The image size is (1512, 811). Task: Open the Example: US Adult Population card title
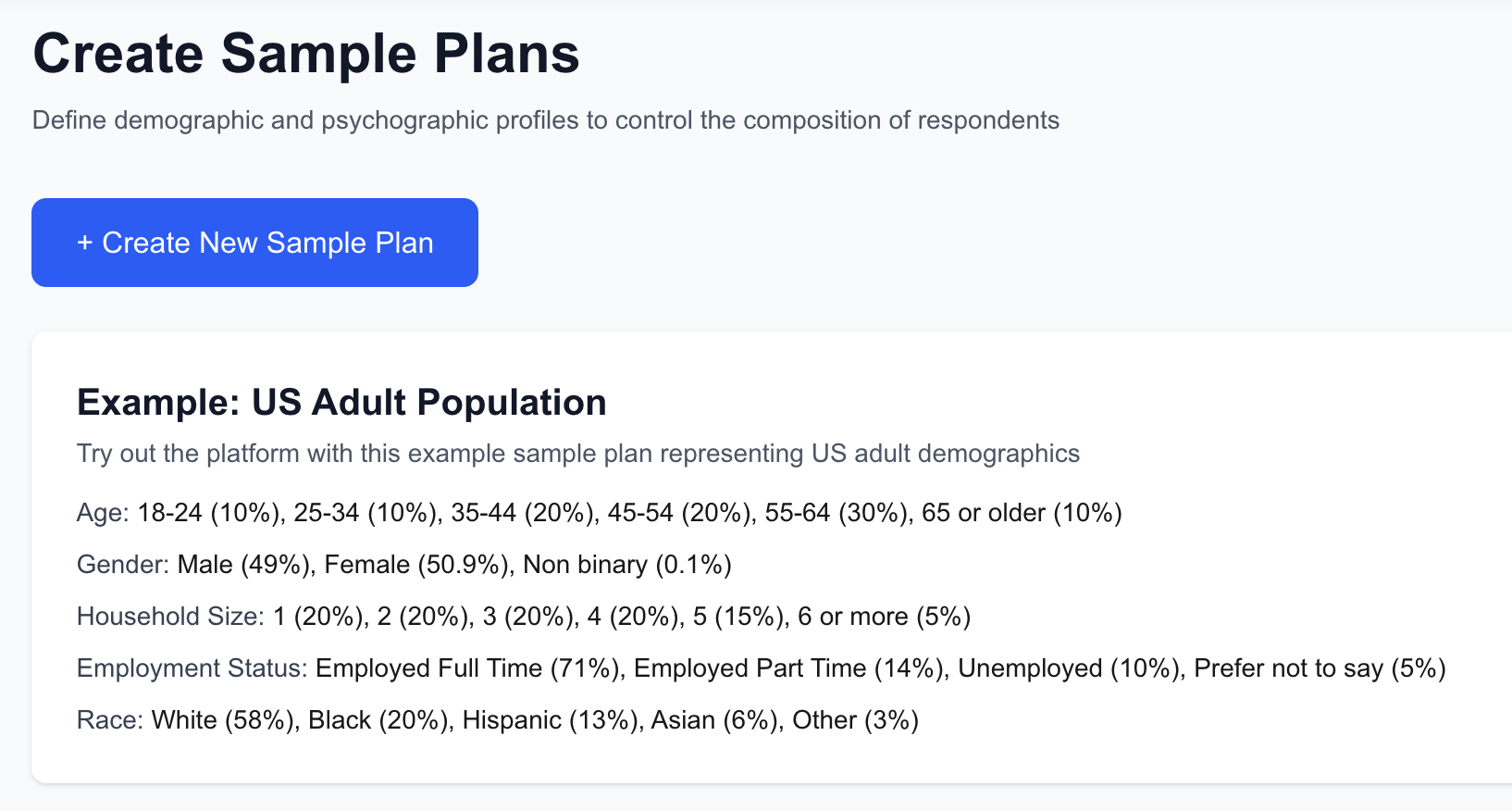pyautogui.click(x=341, y=403)
